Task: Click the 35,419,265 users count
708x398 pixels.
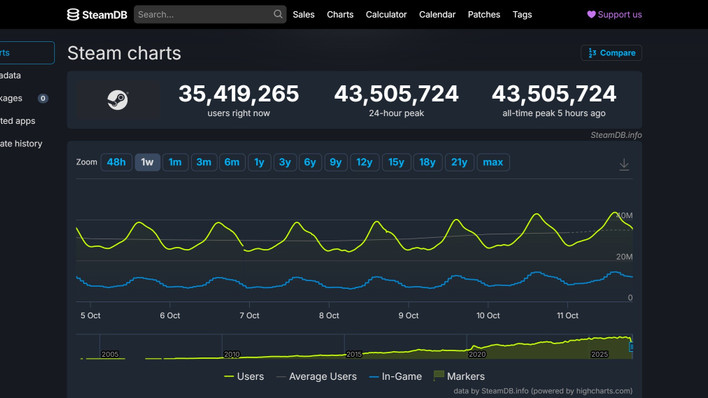Action: pos(238,94)
